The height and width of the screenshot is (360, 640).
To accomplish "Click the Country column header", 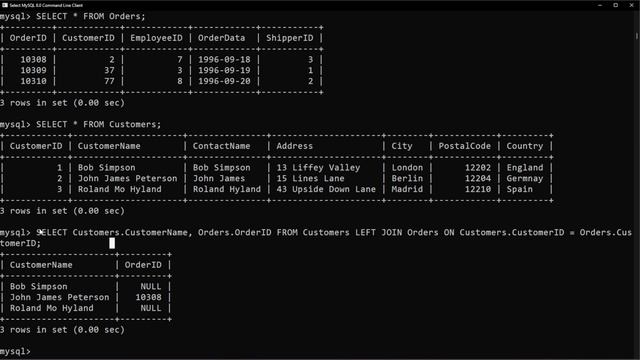I will [x=525, y=146].
